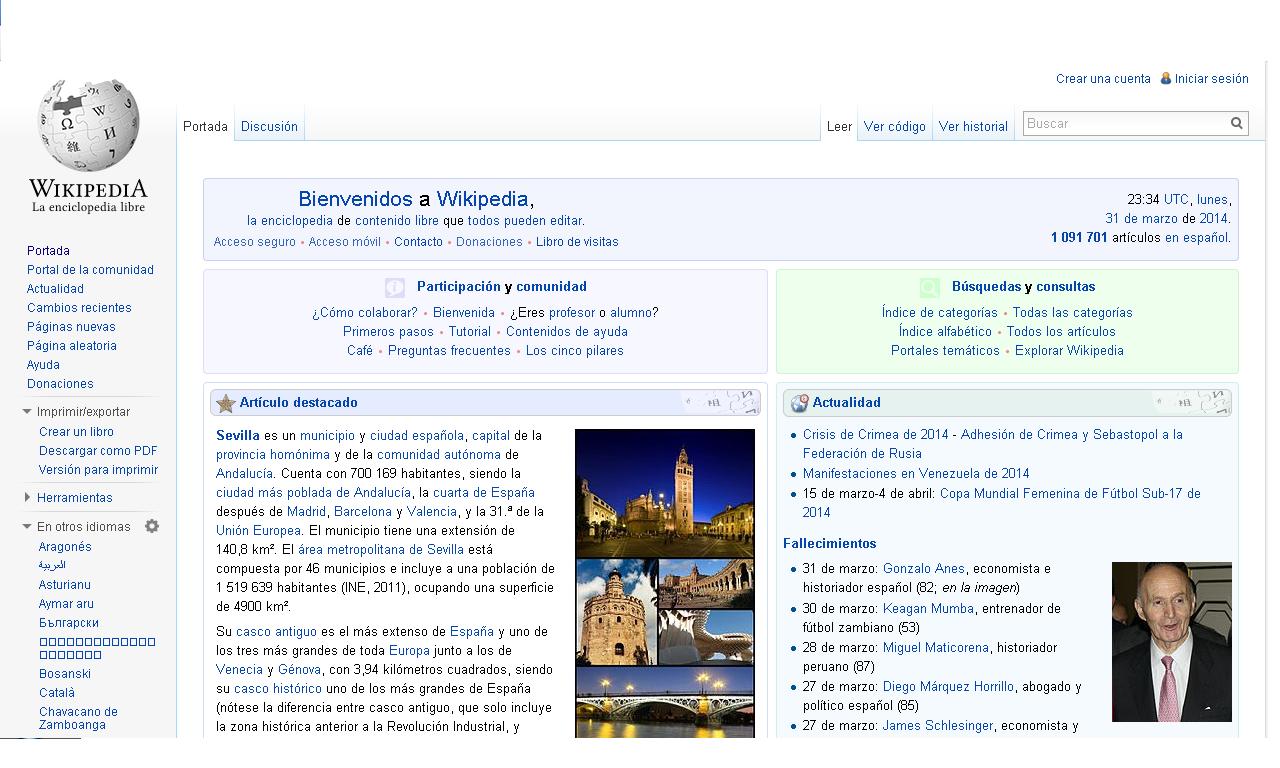Collapse the En otros idiomas section
The width and height of the screenshot is (1280, 768).
click(x=28, y=527)
